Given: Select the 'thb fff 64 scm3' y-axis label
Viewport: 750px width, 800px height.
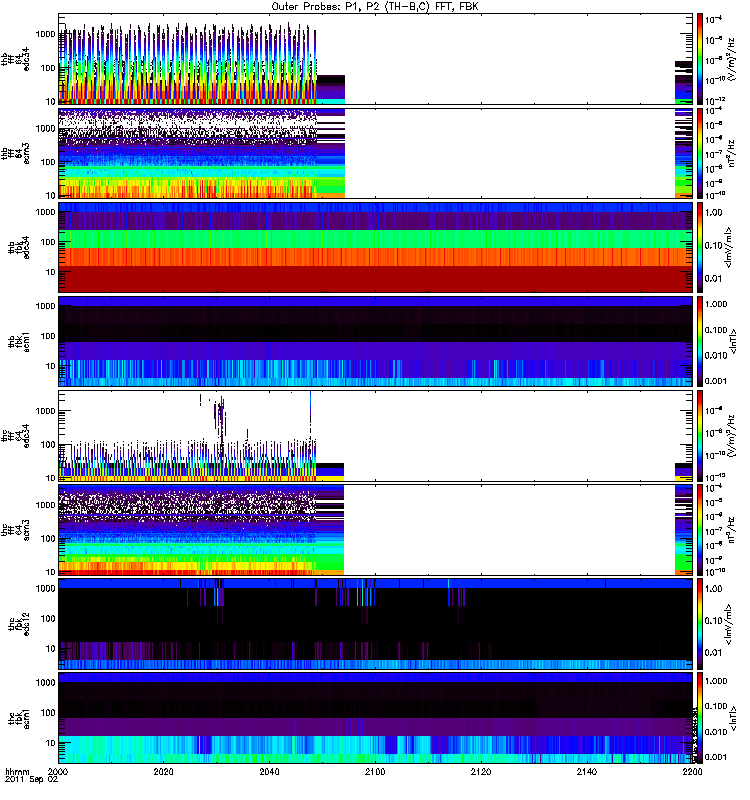Looking at the screenshot, I should 15,154.
